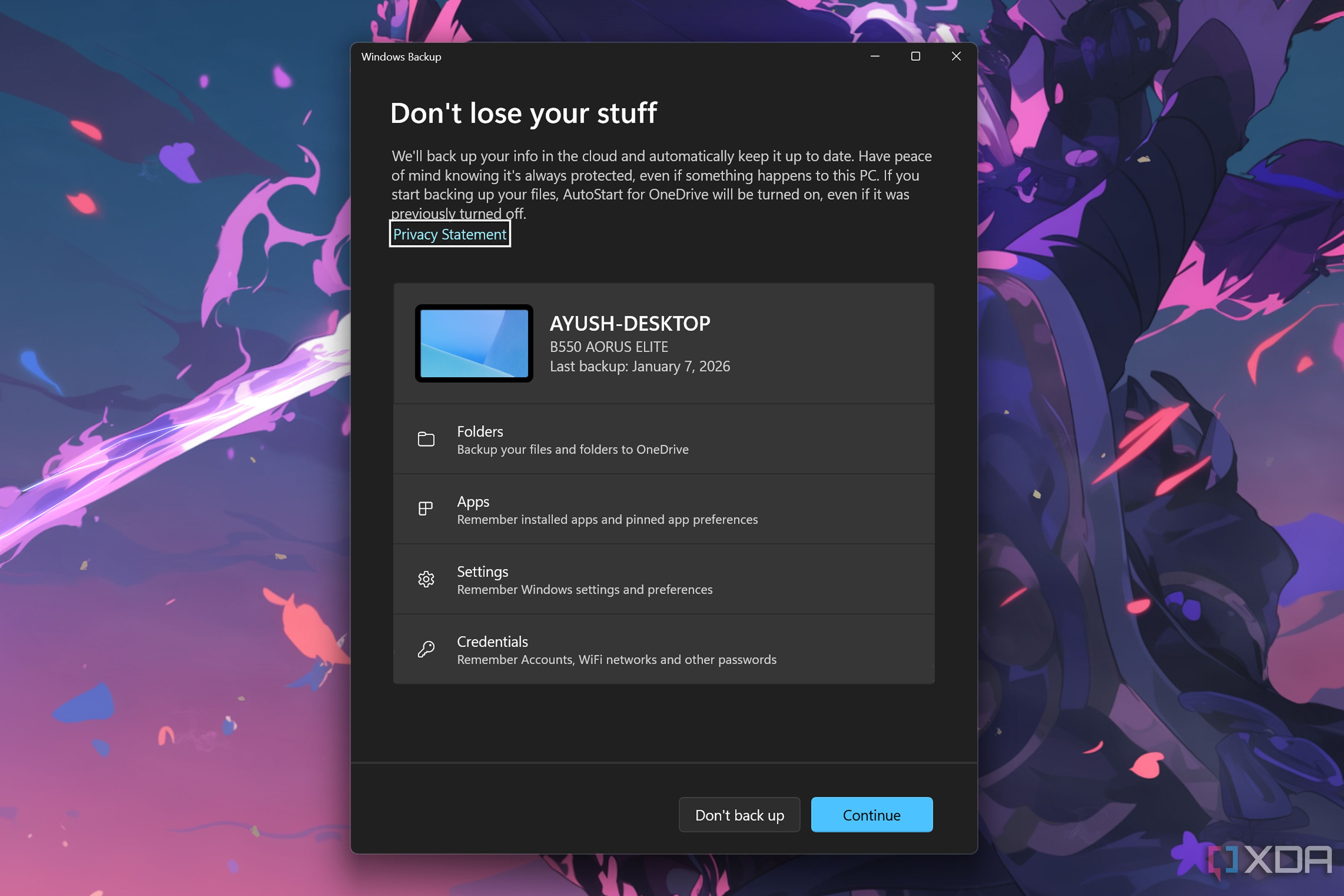Expand the Folders backup row
1344x896 pixels.
[663, 439]
